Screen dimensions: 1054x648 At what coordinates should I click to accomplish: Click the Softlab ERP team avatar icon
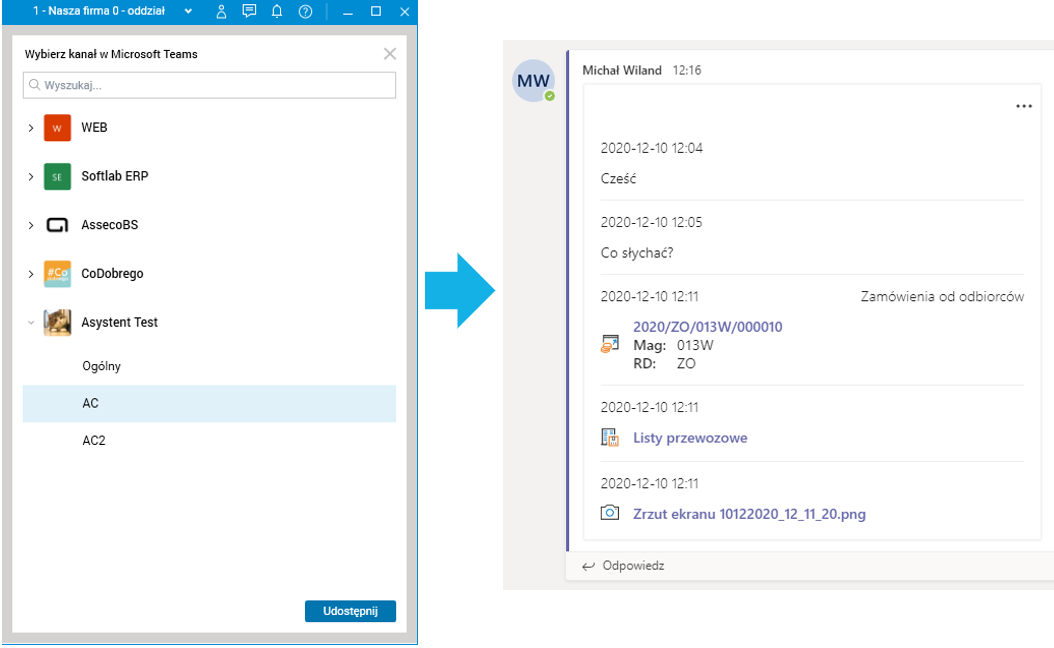coord(57,176)
